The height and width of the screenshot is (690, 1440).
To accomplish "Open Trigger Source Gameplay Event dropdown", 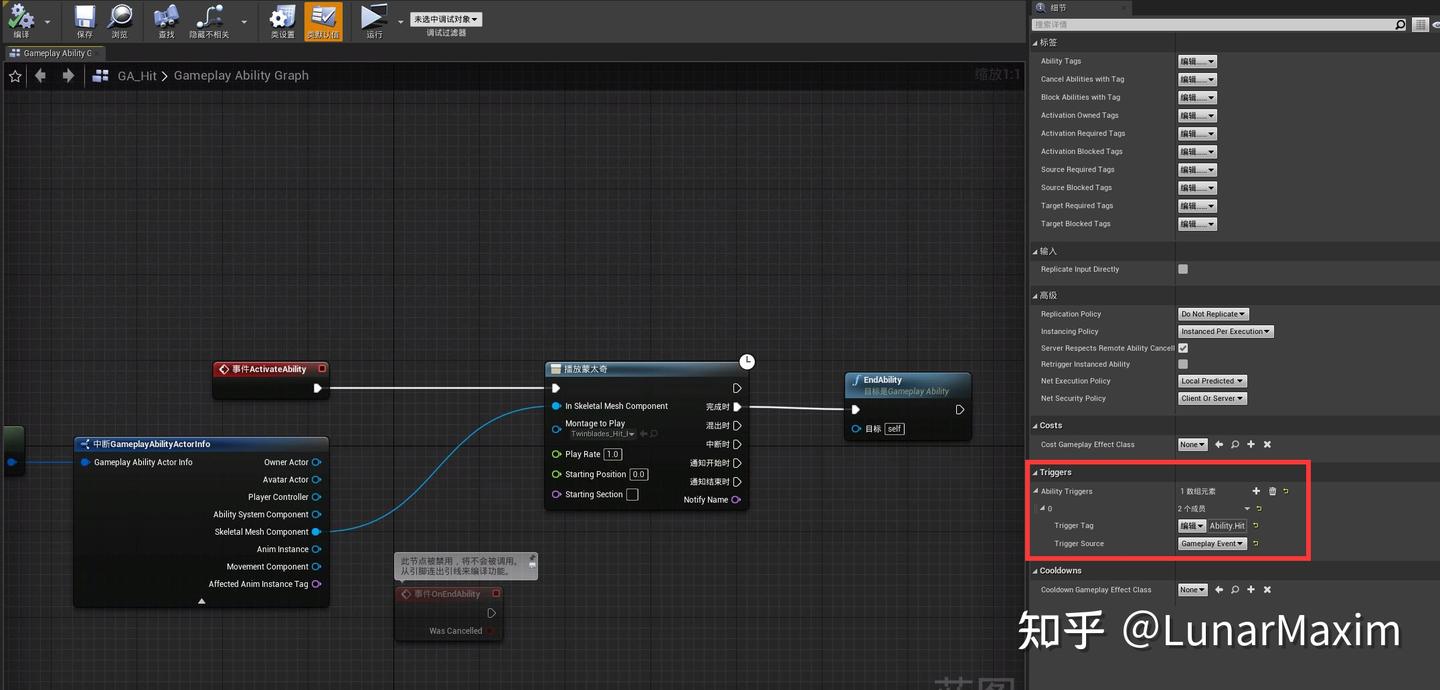I will coord(1212,544).
